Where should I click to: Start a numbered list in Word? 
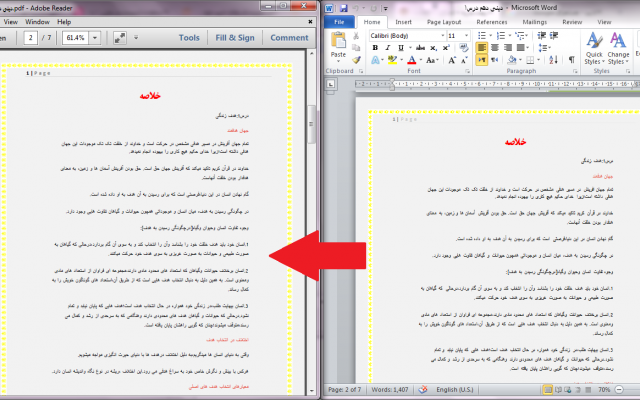(503, 36)
